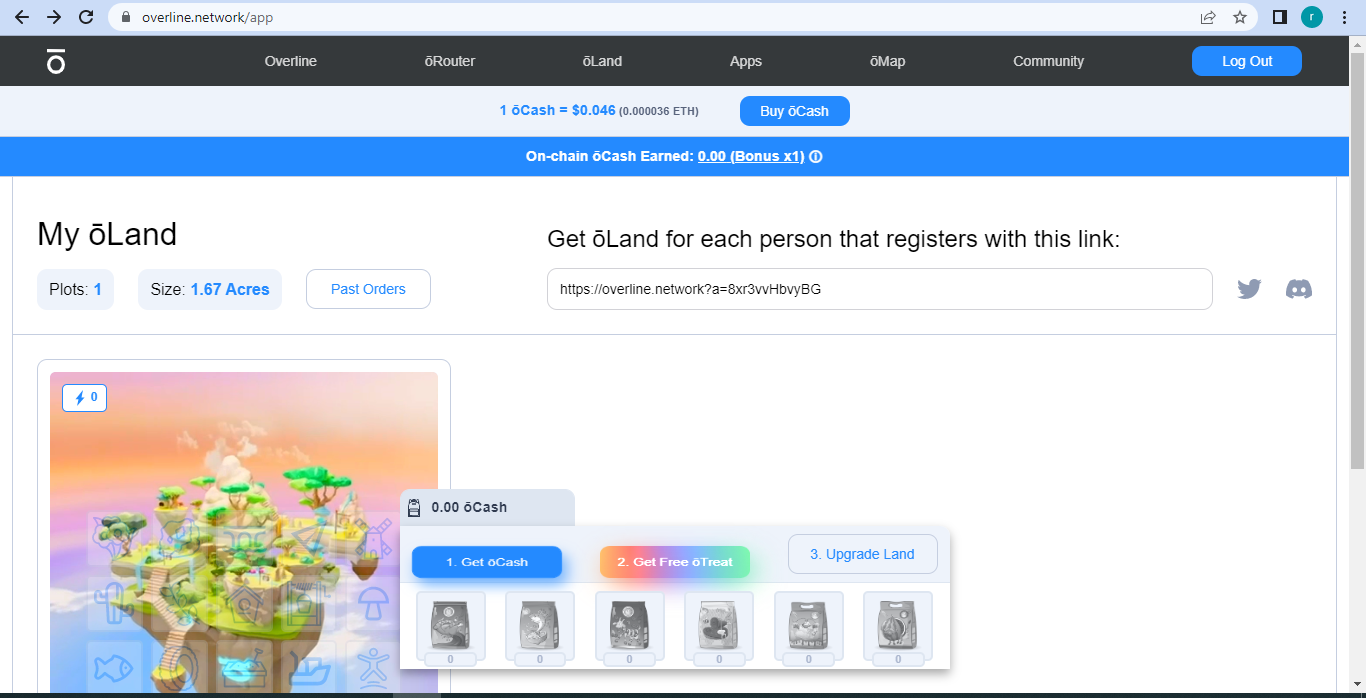This screenshot has width=1366, height=698.
Task: Click the lightning energy badge on land
Action: click(84, 398)
